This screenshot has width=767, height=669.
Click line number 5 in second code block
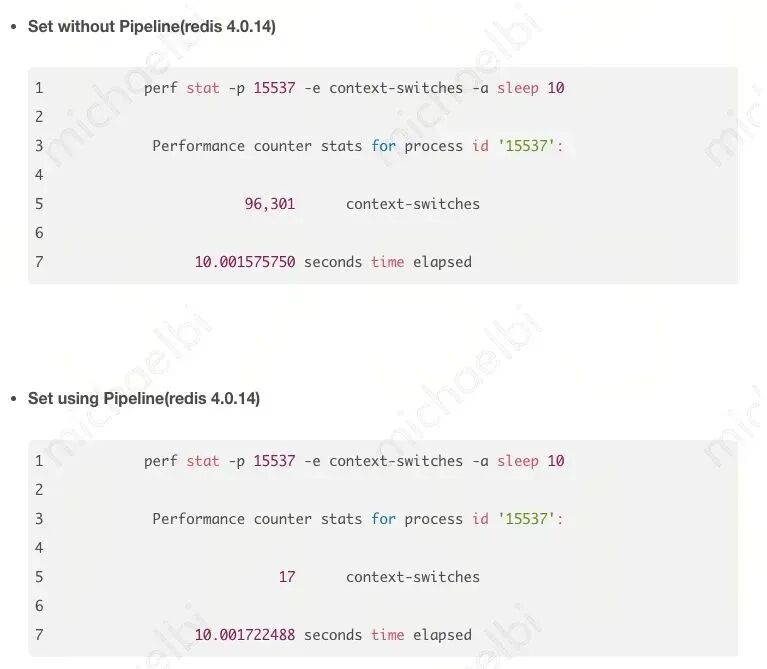(39, 577)
